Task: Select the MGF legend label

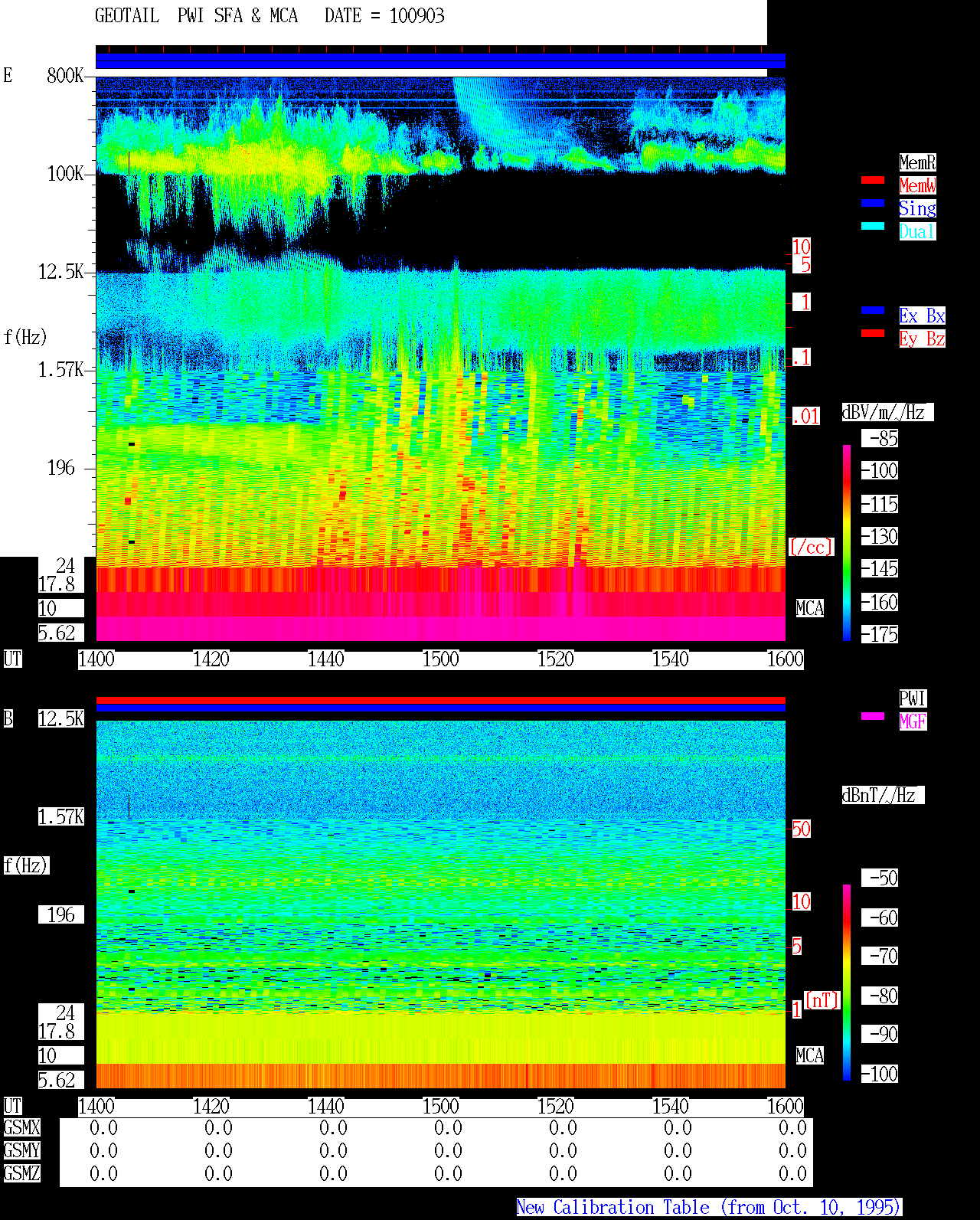Action: click(913, 721)
